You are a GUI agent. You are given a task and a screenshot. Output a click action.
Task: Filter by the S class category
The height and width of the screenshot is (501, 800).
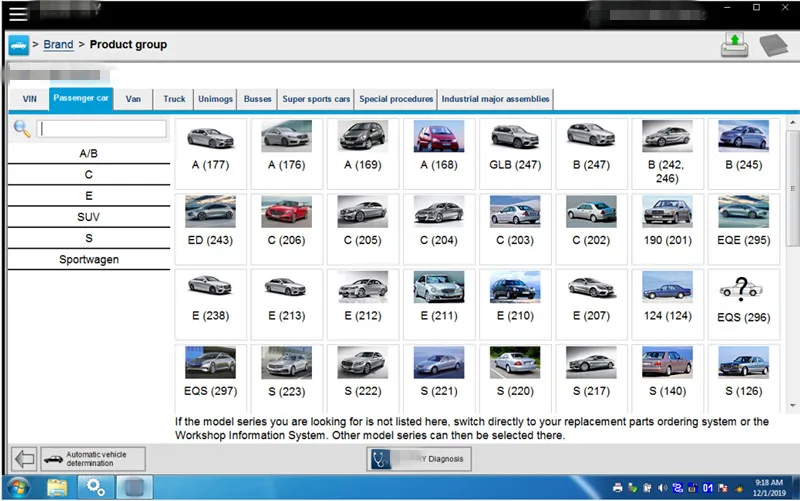tap(89, 238)
